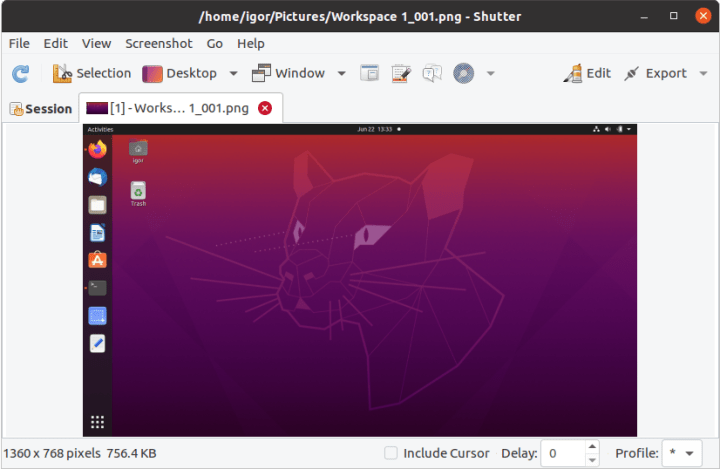Open the File menu
Viewport: 720px width, 469px height.
click(19, 44)
